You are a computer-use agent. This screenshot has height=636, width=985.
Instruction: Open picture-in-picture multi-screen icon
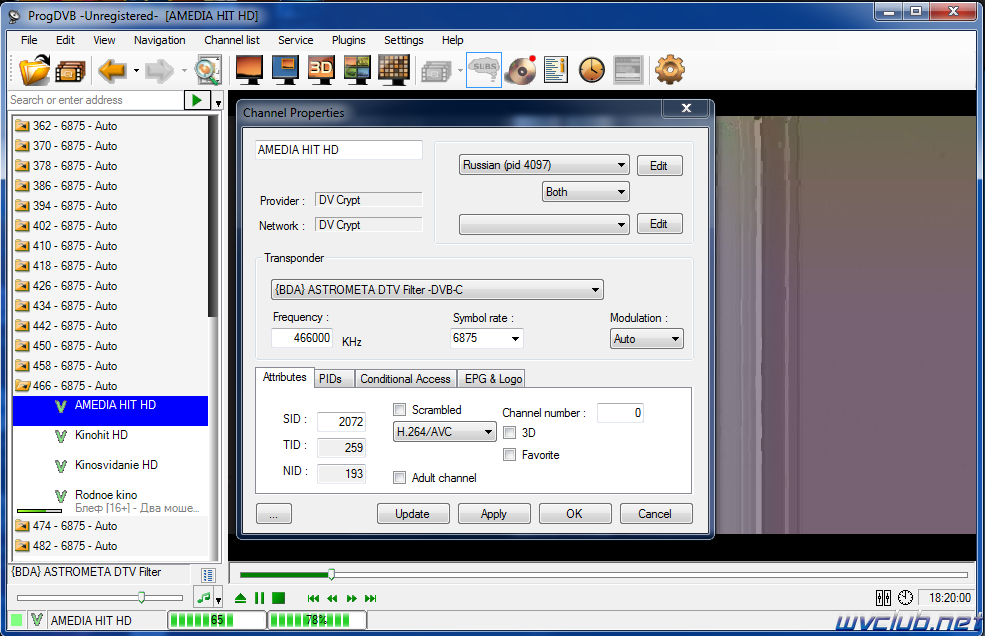[x=357, y=69]
